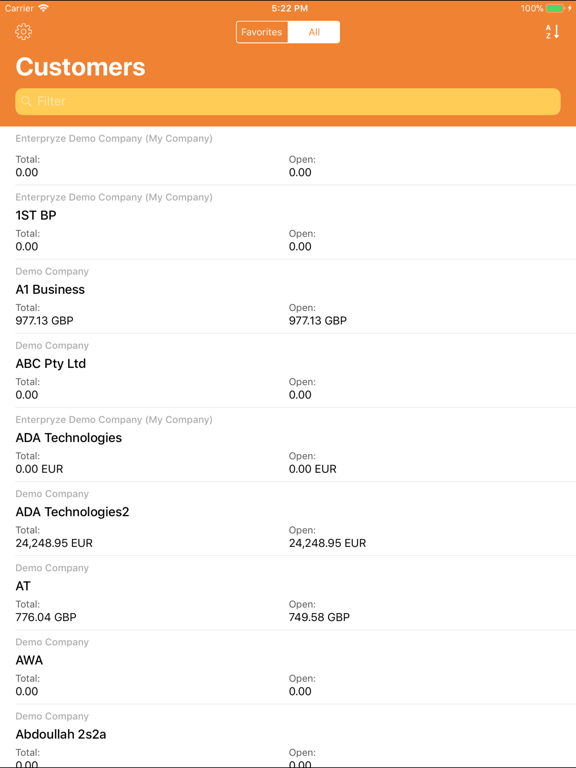
Task: Switch to the All segment
Action: [314, 32]
